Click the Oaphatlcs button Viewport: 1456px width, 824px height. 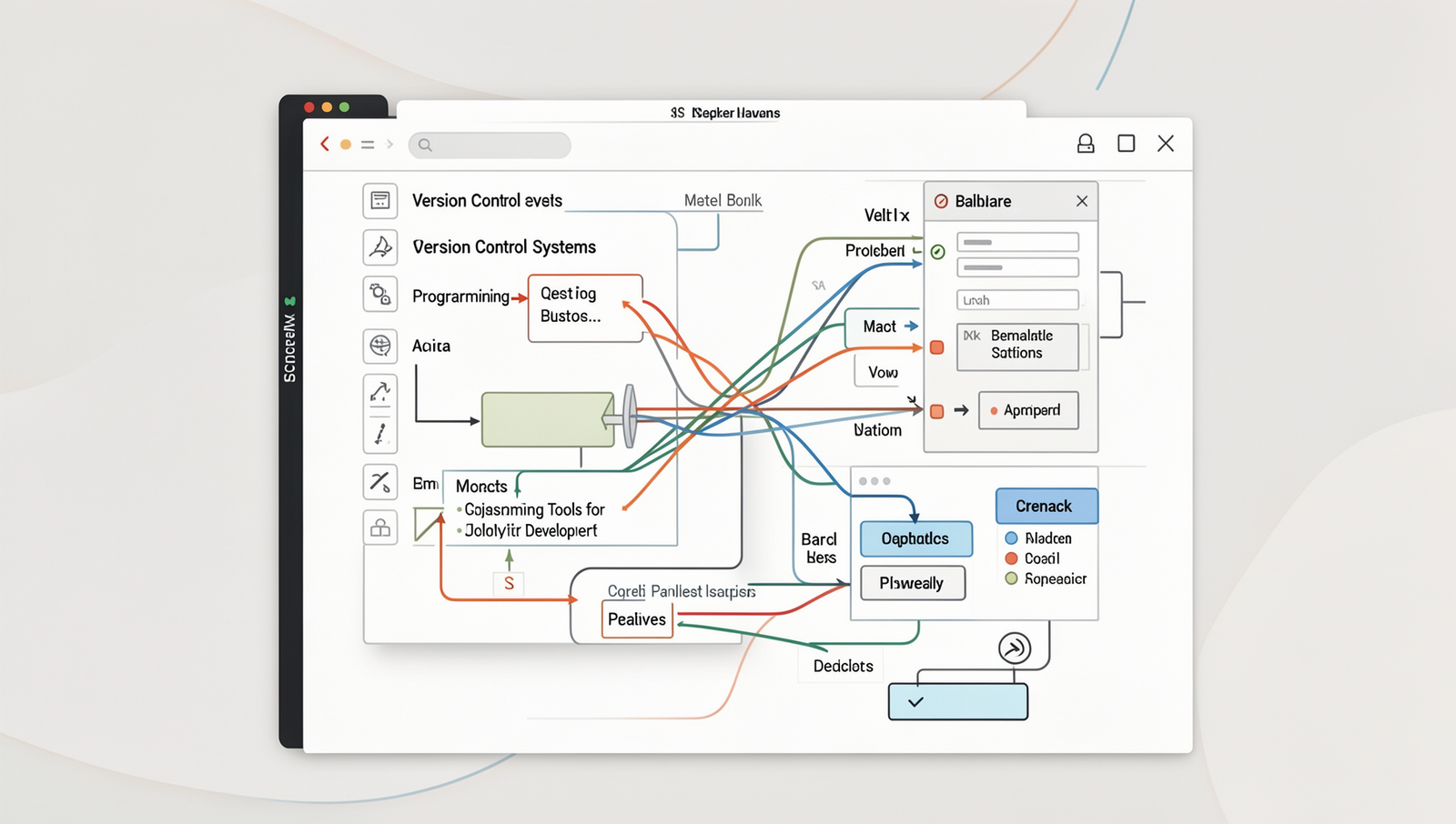pyautogui.click(x=915, y=538)
